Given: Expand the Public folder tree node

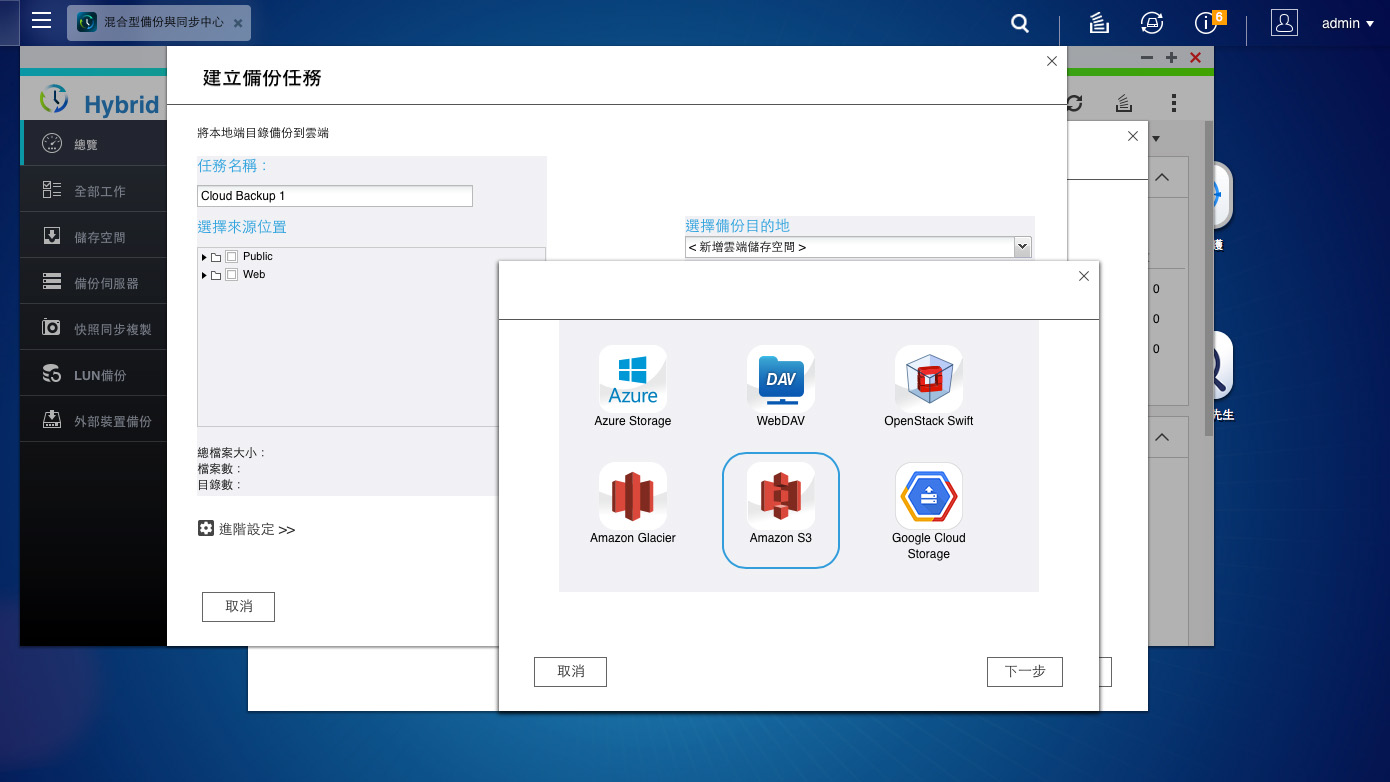Looking at the screenshot, I should (x=204, y=257).
